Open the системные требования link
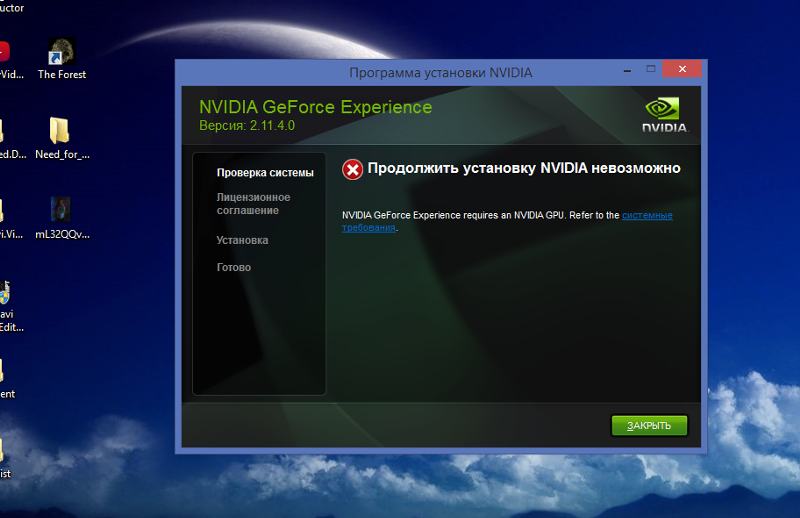This screenshot has width=800, height=518. (647, 215)
